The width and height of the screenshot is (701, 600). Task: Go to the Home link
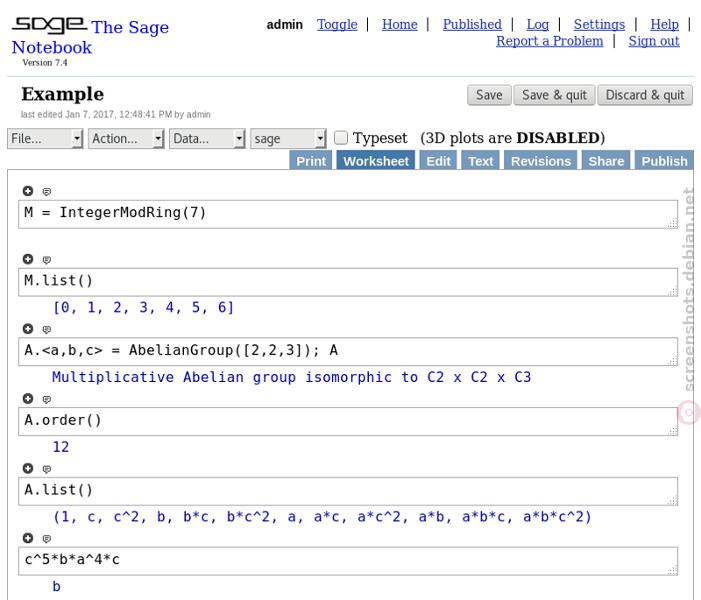pos(400,24)
